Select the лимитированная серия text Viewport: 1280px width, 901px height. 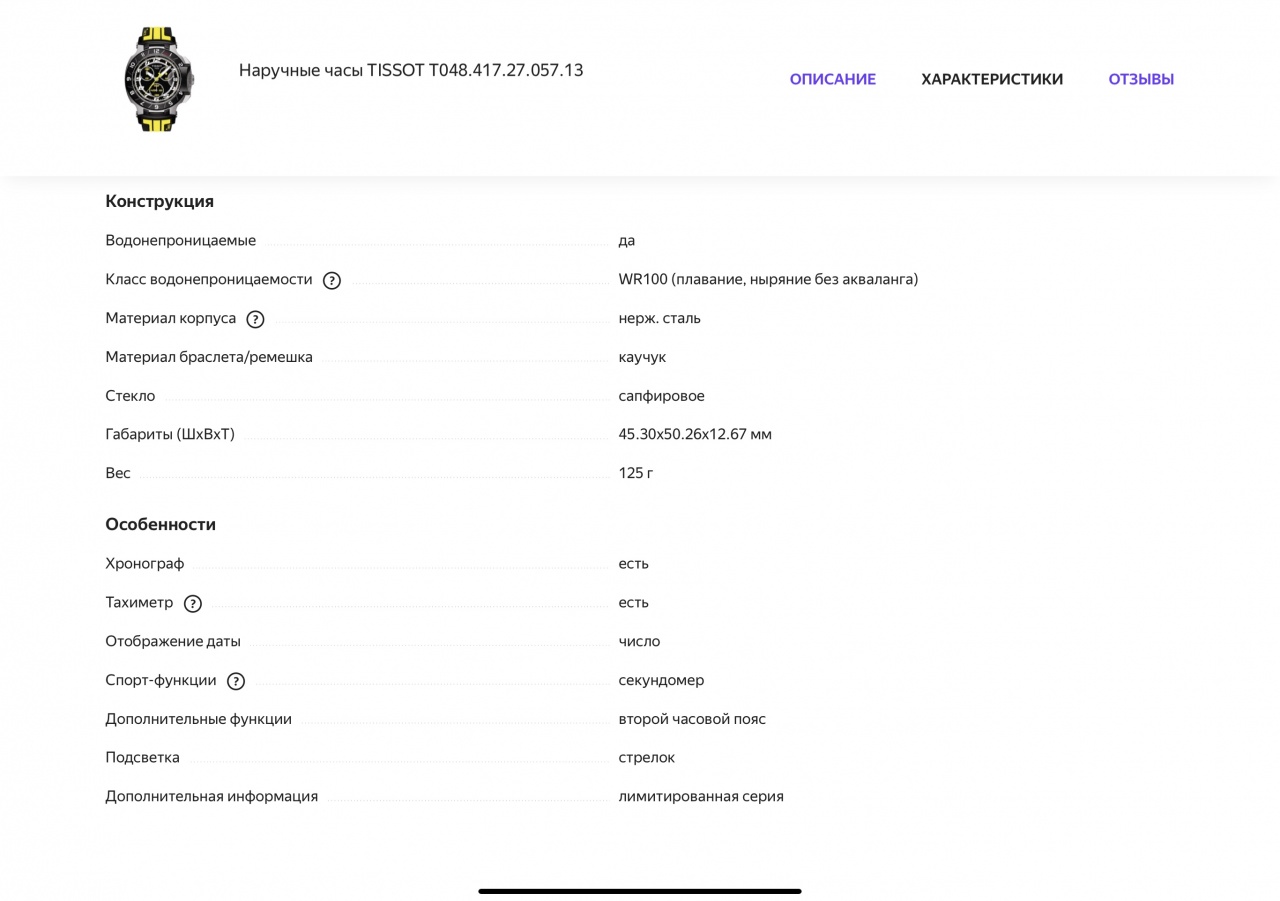[701, 796]
